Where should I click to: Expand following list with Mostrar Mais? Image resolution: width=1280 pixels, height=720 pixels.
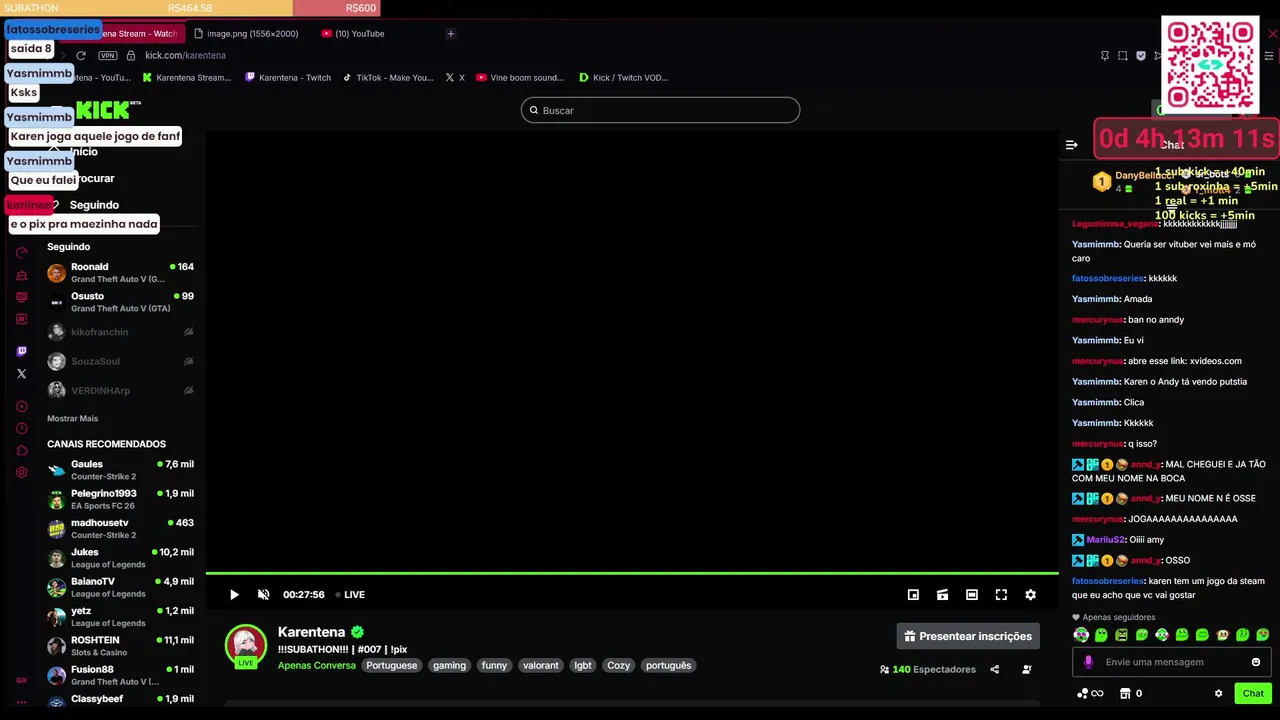point(73,419)
